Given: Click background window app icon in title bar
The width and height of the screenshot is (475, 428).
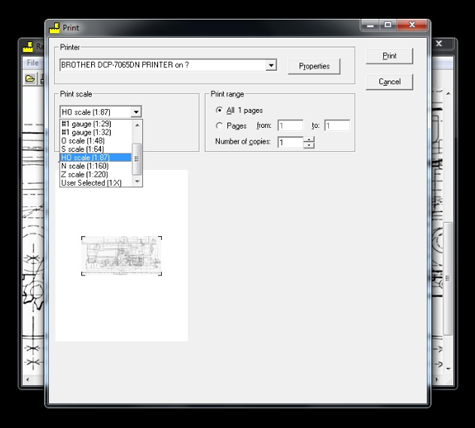Looking at the screenshot, I should (x=28, y=47).
